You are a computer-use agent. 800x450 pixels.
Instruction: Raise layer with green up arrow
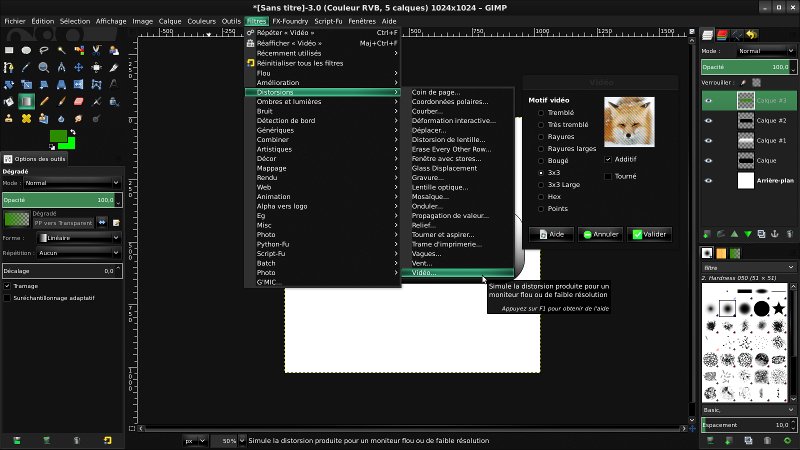(x=734, y=234)
